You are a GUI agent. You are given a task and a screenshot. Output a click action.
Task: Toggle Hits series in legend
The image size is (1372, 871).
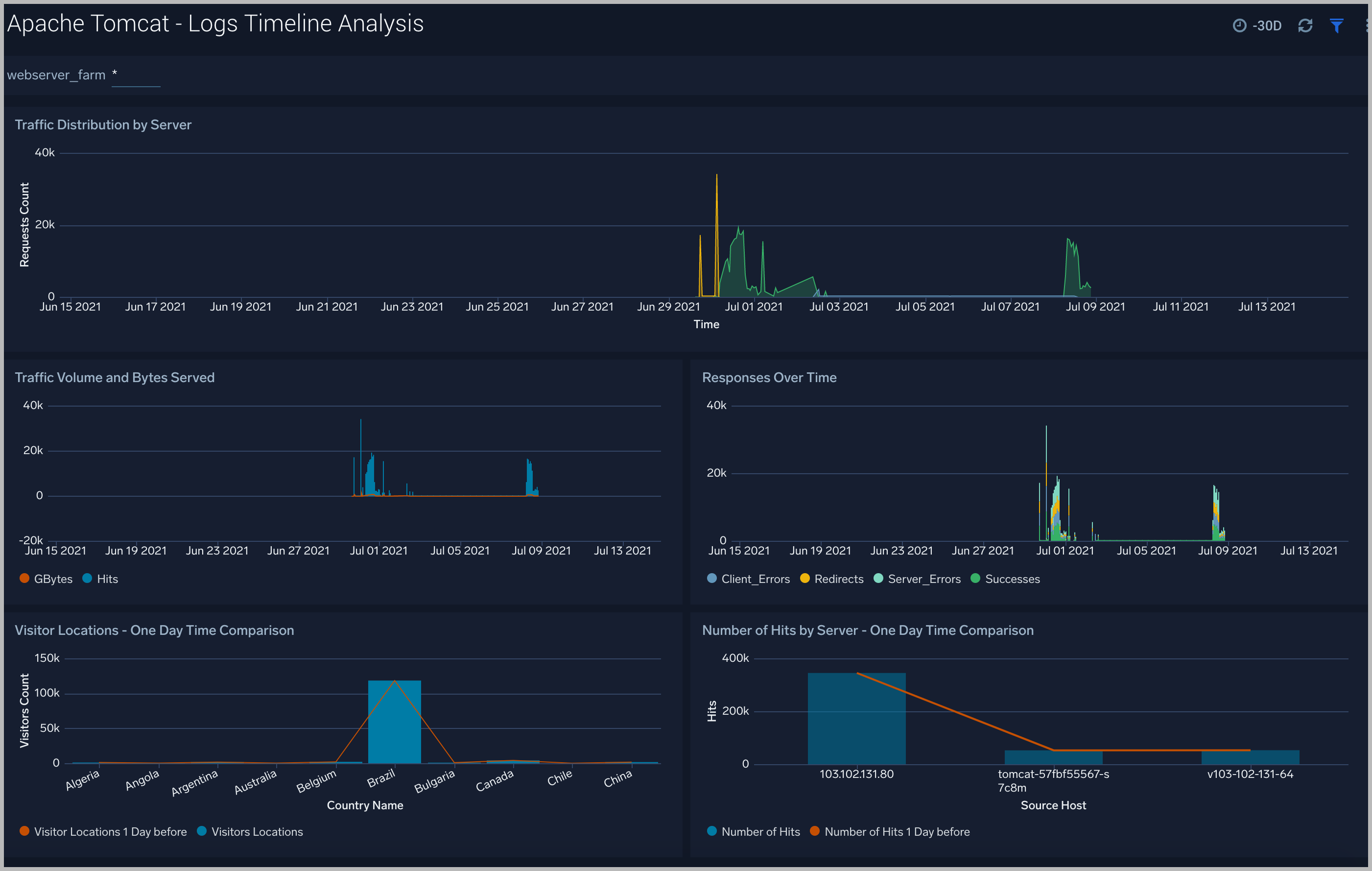107,579
